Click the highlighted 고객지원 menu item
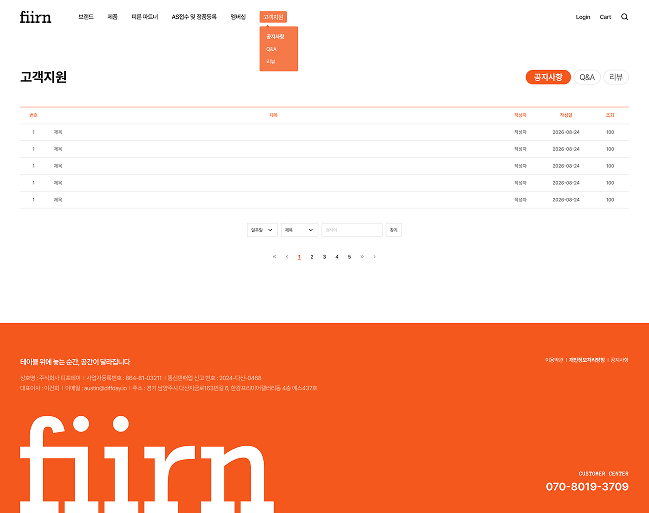Image resolution: width=649 pixels, height=513 pixels. click(x=273, y=17)
